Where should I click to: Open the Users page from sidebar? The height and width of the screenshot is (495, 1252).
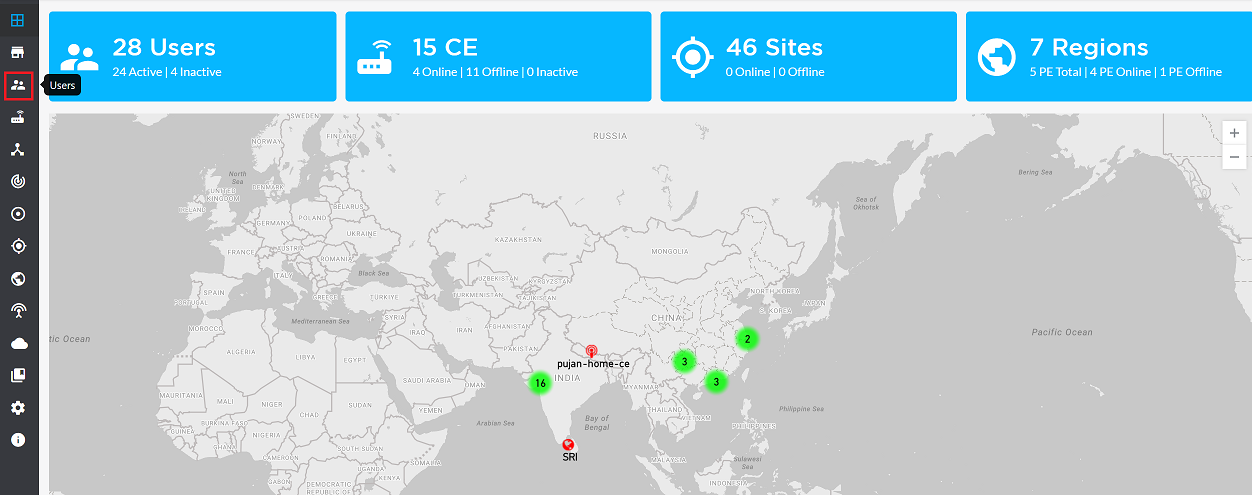[x=18, y=85]
